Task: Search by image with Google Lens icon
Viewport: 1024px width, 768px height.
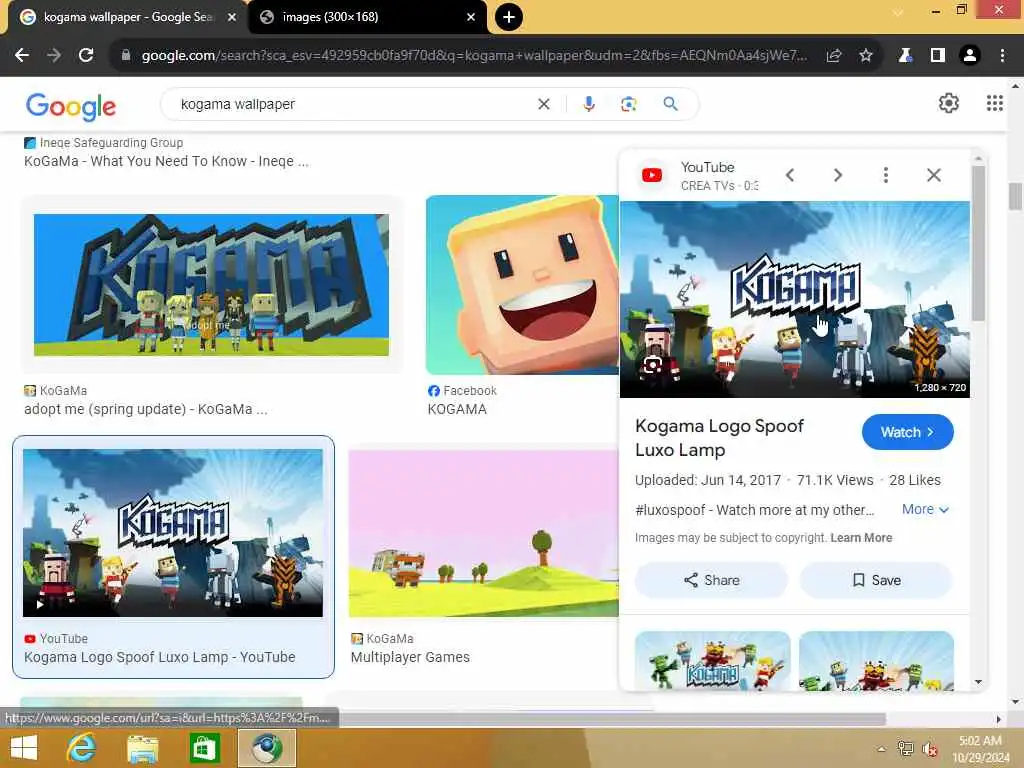Action: click(628, 104)
